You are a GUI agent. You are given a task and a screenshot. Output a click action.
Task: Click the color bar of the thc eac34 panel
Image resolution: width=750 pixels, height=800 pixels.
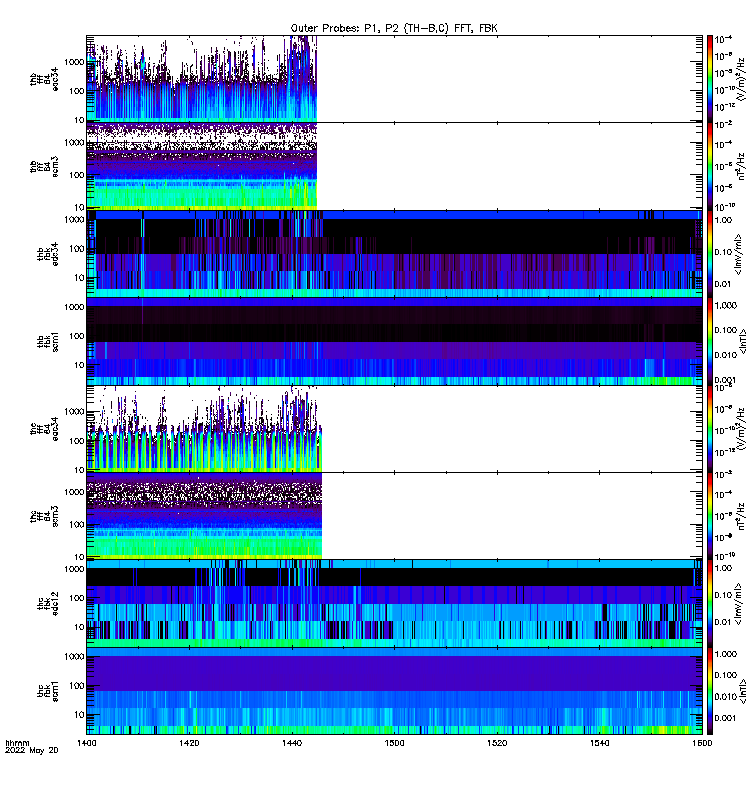coord(710,429)
